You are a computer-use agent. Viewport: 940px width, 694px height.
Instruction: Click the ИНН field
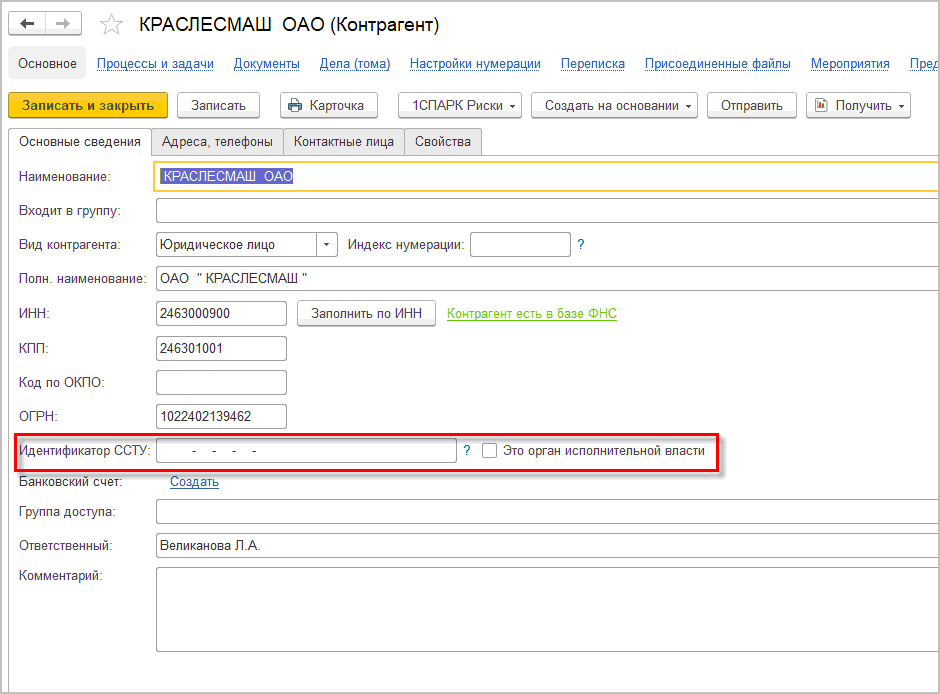tap(221, 313)
